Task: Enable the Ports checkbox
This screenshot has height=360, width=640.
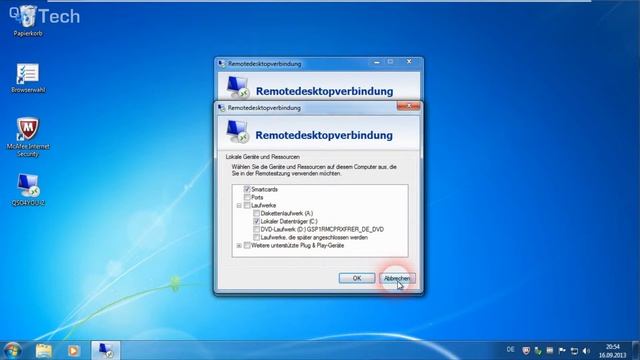Action: tap(247, 198)
